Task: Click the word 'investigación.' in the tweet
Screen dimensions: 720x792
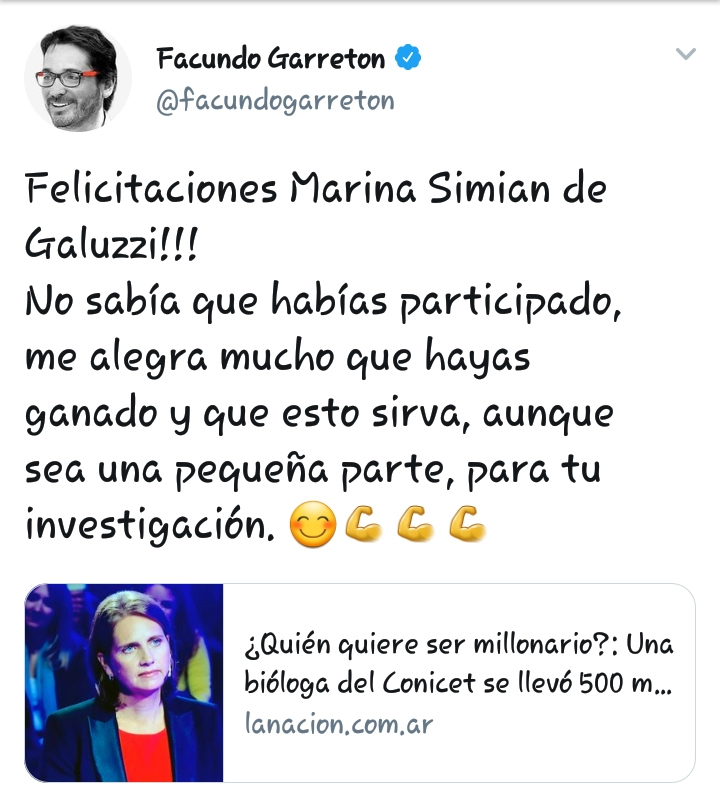Action: pos(150,526)
